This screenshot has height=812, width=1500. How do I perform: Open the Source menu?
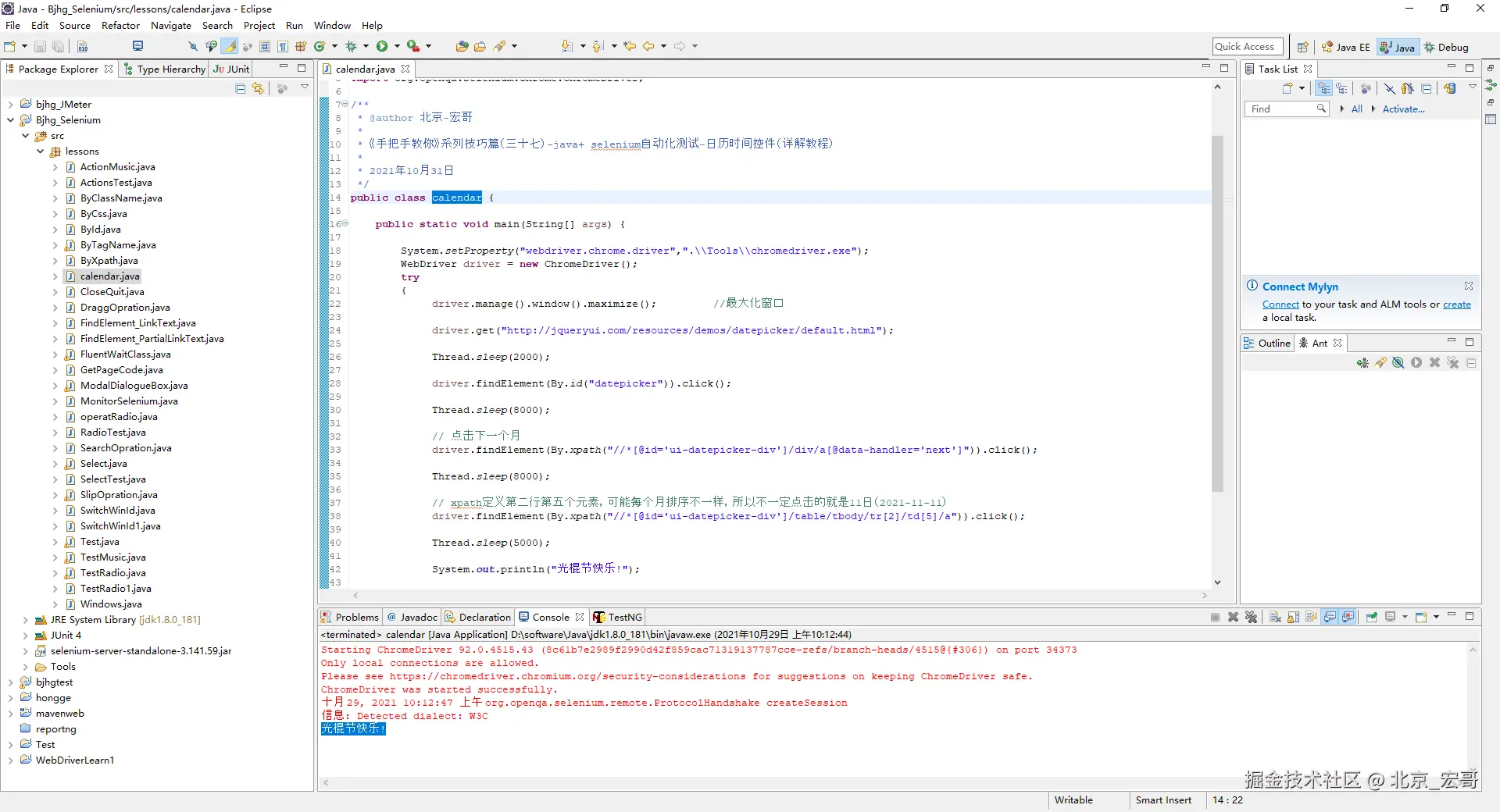[75, 26]
